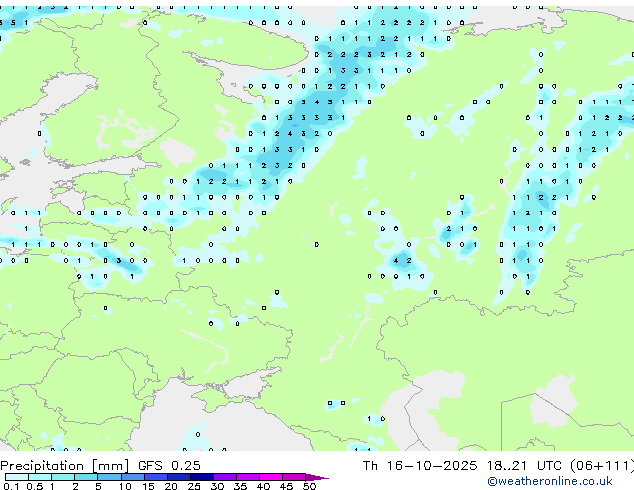Click the '0.1' legend scale label
The image size is (634, 490).
(11, 486)
